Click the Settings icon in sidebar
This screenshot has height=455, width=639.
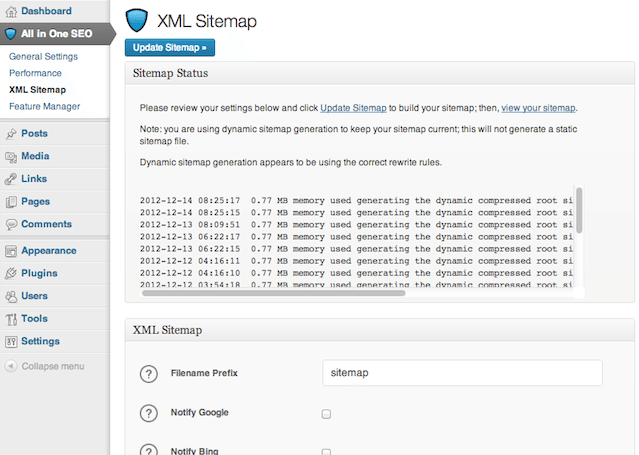[x=11, y=342]
